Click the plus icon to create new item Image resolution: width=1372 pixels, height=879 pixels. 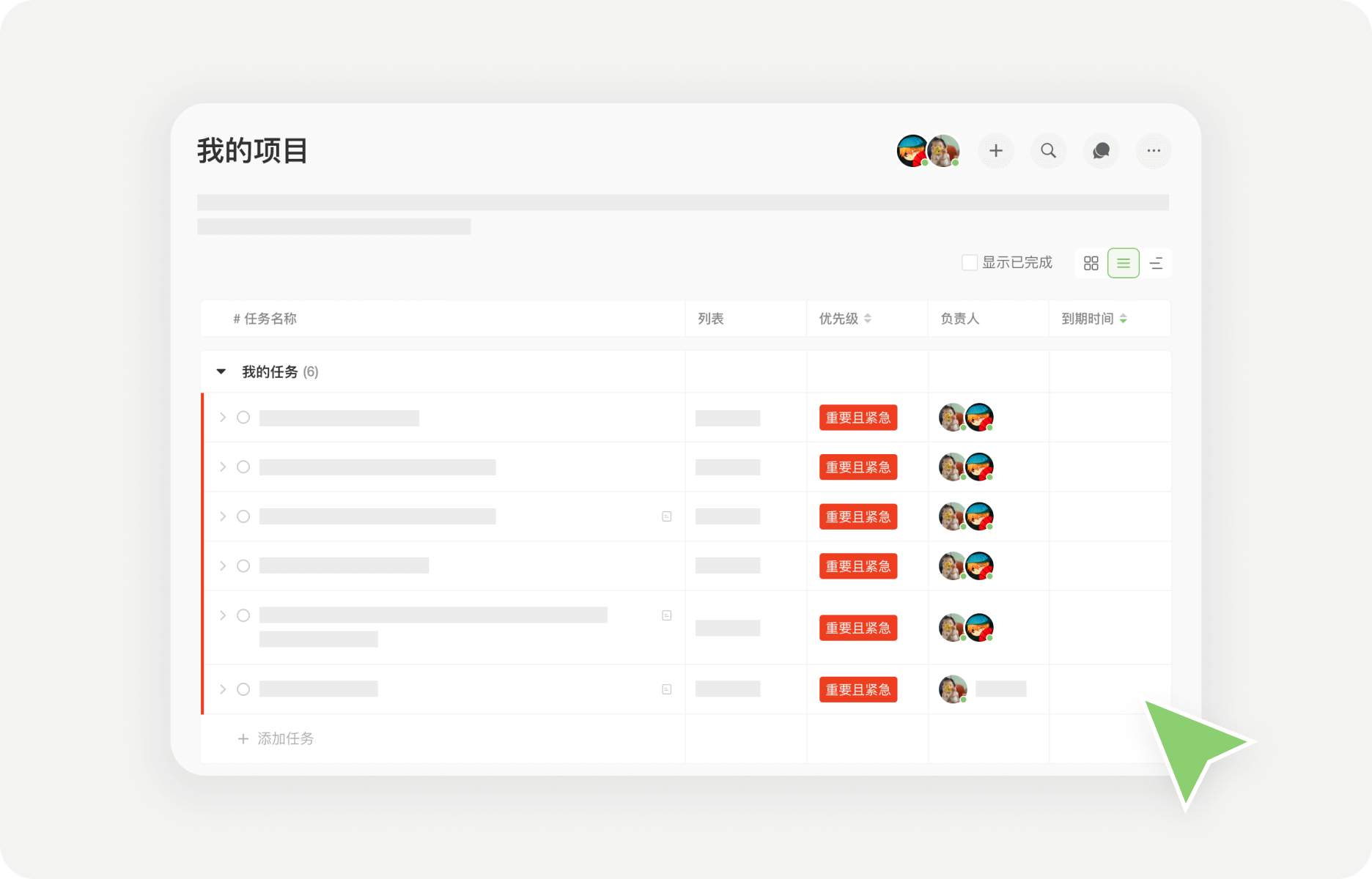[996, 151]
